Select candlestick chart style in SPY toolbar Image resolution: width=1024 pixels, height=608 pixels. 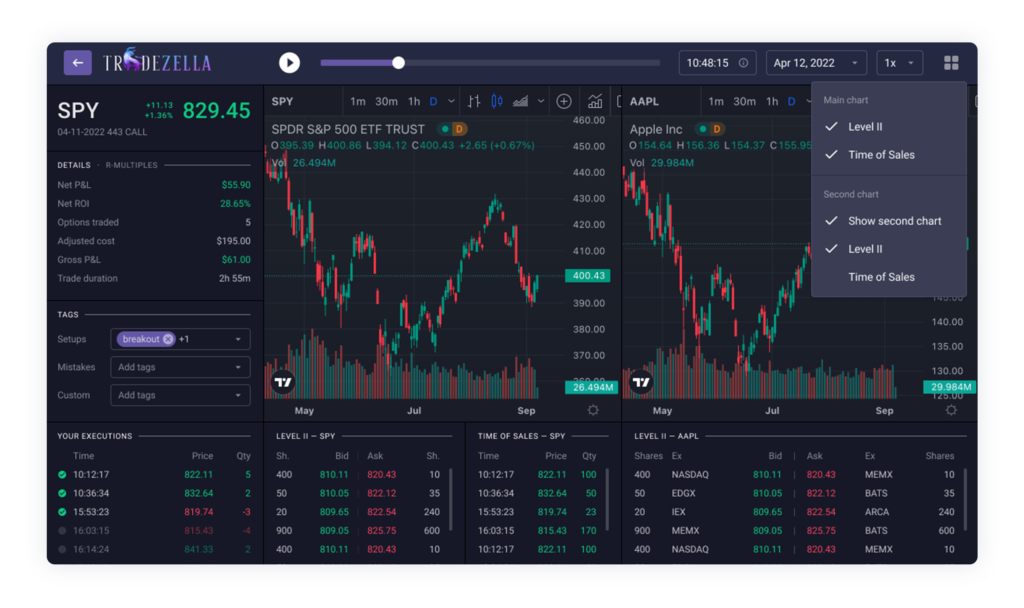[497, 101]
